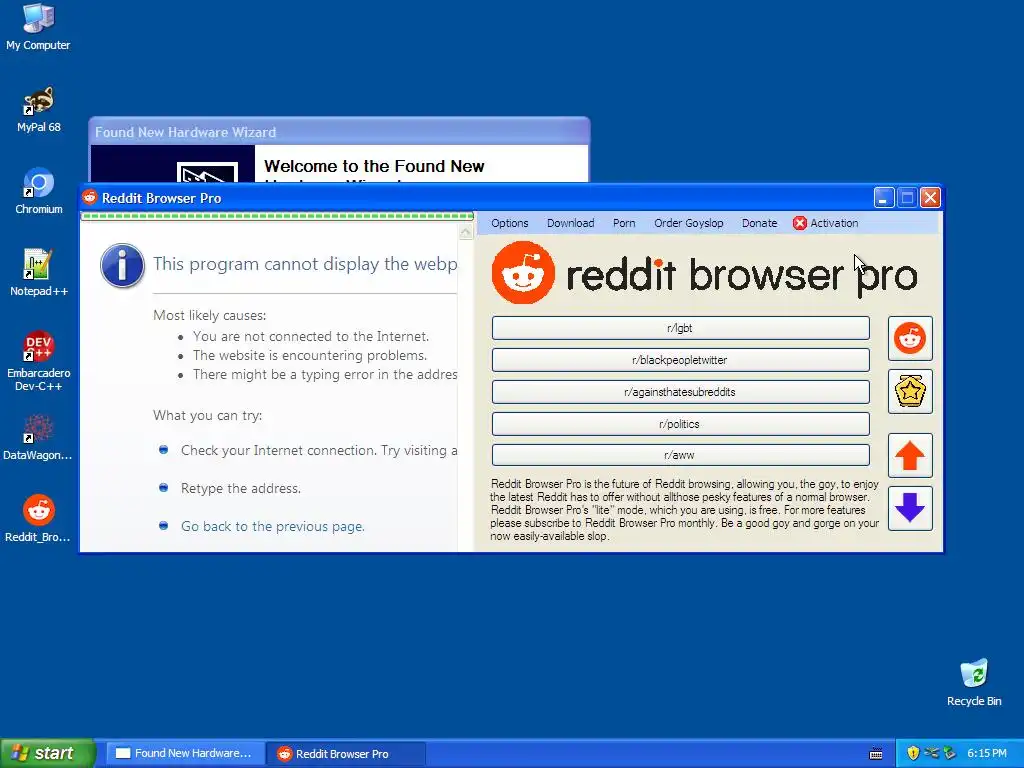This screenshot has width=1024, height=768.
Task: Launch Notepad++ desktop shortcut
Action: point(39,273)
